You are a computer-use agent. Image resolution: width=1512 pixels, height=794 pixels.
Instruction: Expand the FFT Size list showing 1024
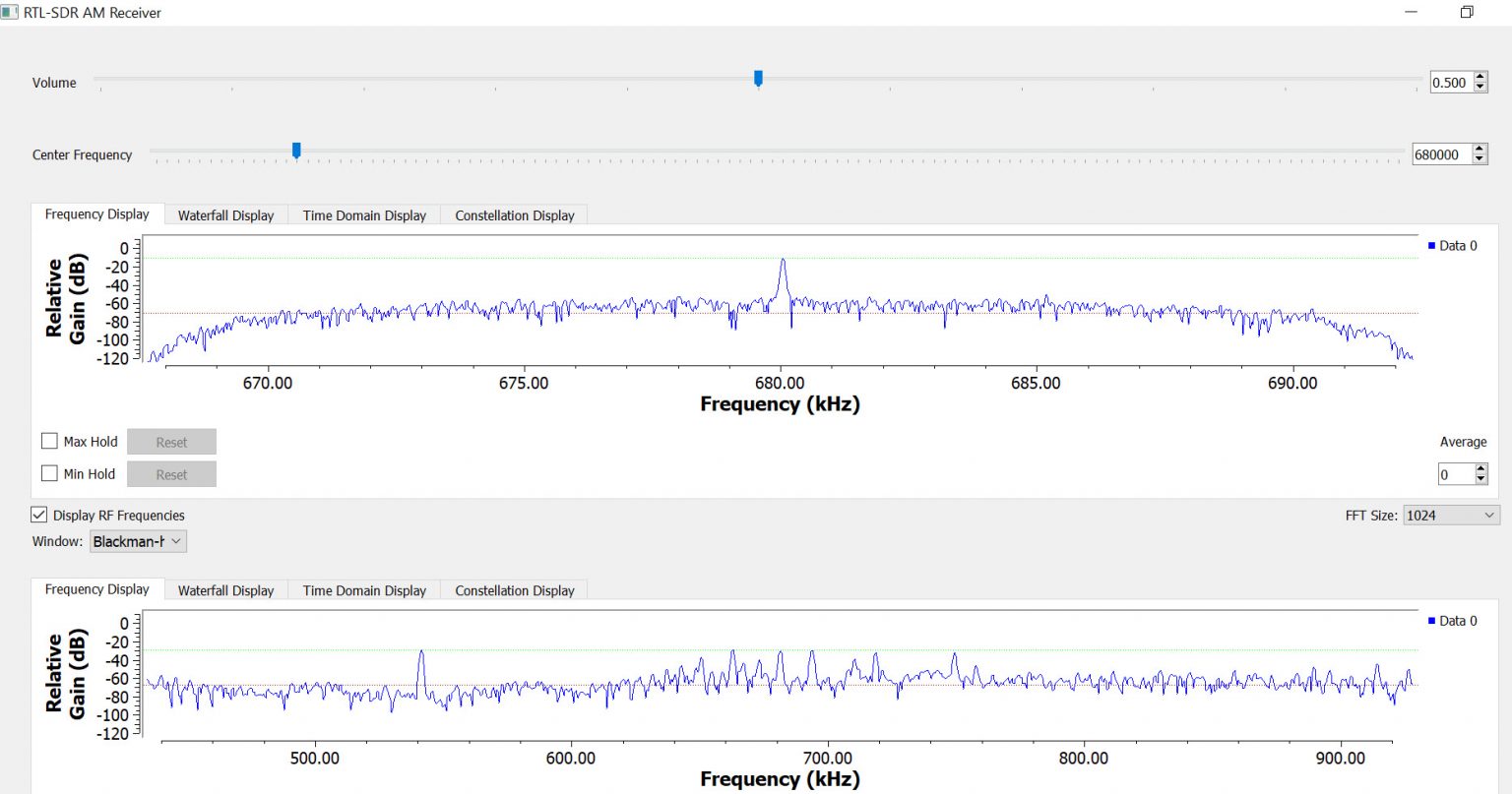tap(1450, 515)
